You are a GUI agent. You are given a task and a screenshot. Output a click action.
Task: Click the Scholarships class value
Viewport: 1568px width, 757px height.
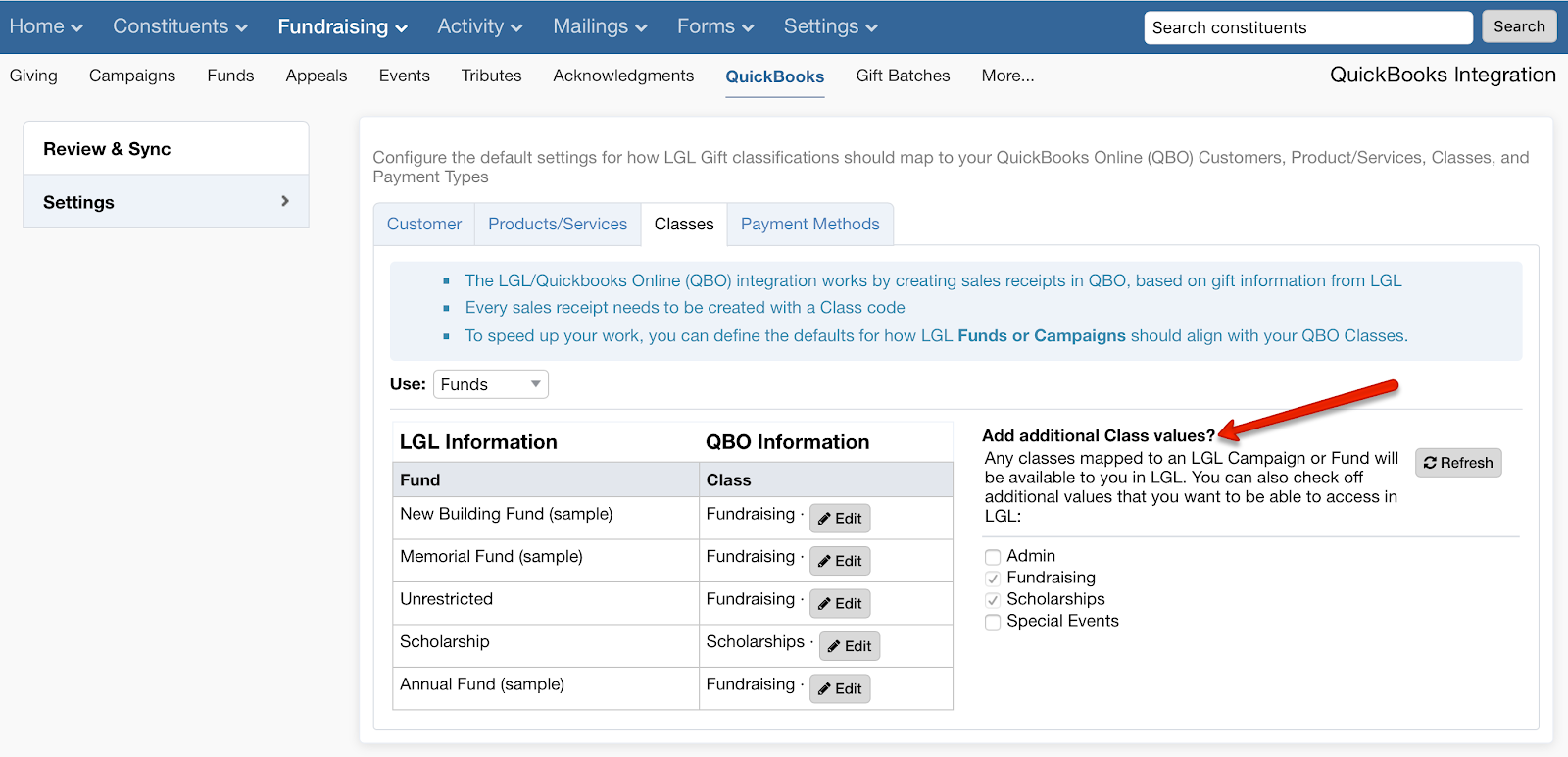click(x=755, y=641)
